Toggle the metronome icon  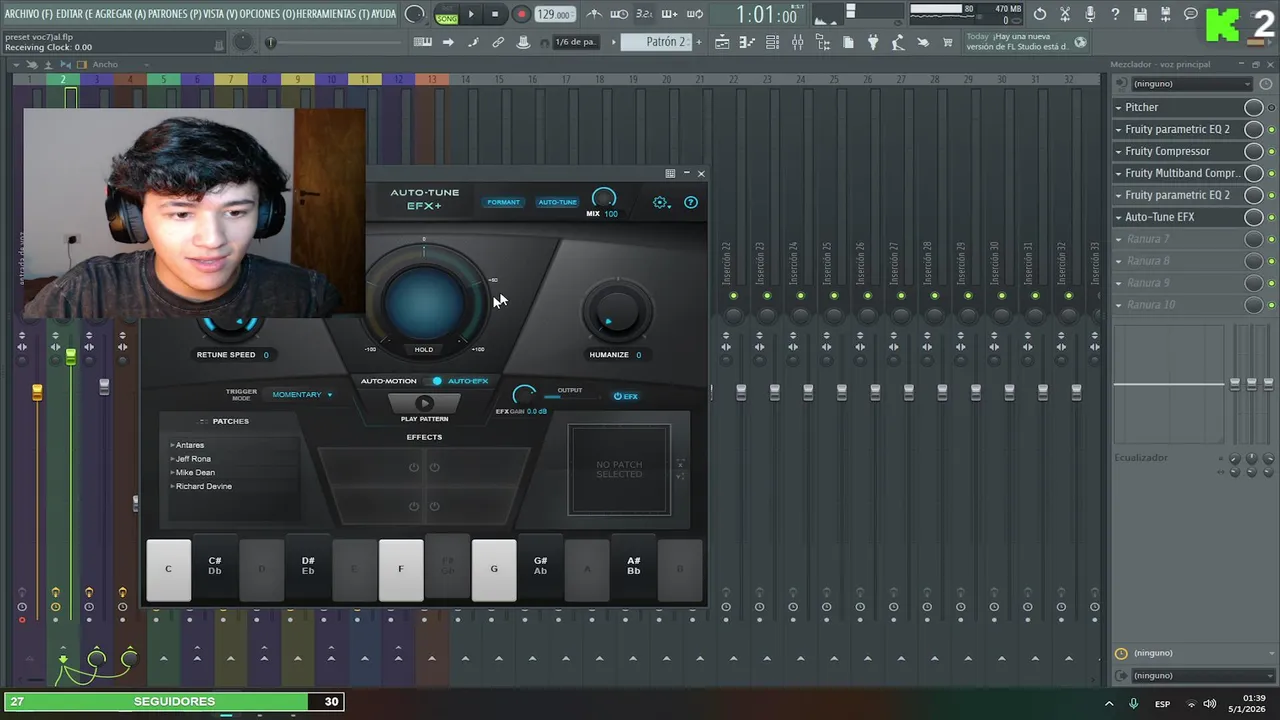(x=593, y=14)
